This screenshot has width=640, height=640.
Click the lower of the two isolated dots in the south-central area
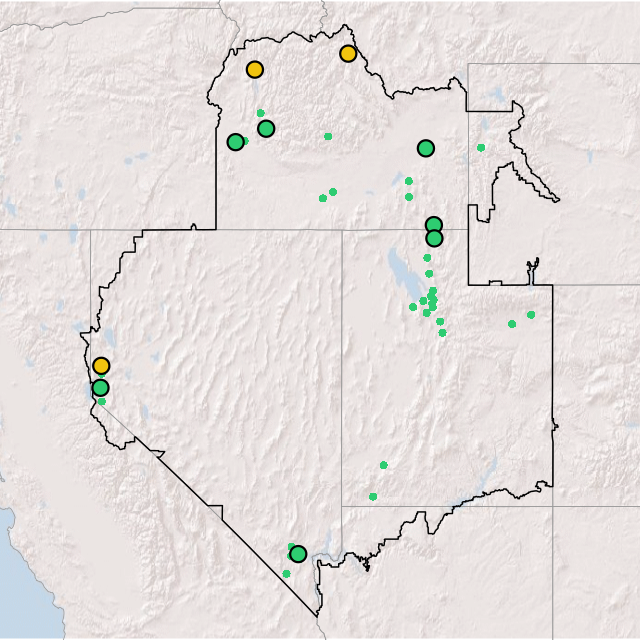pyautogui.click(x=373, y=497)
